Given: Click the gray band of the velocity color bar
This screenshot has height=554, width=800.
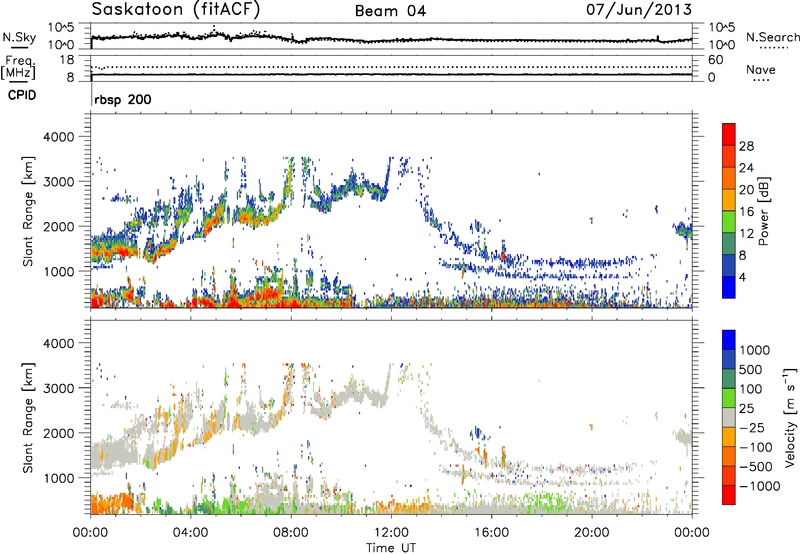Looking at the screenshot, I should (x=729, y=418).
